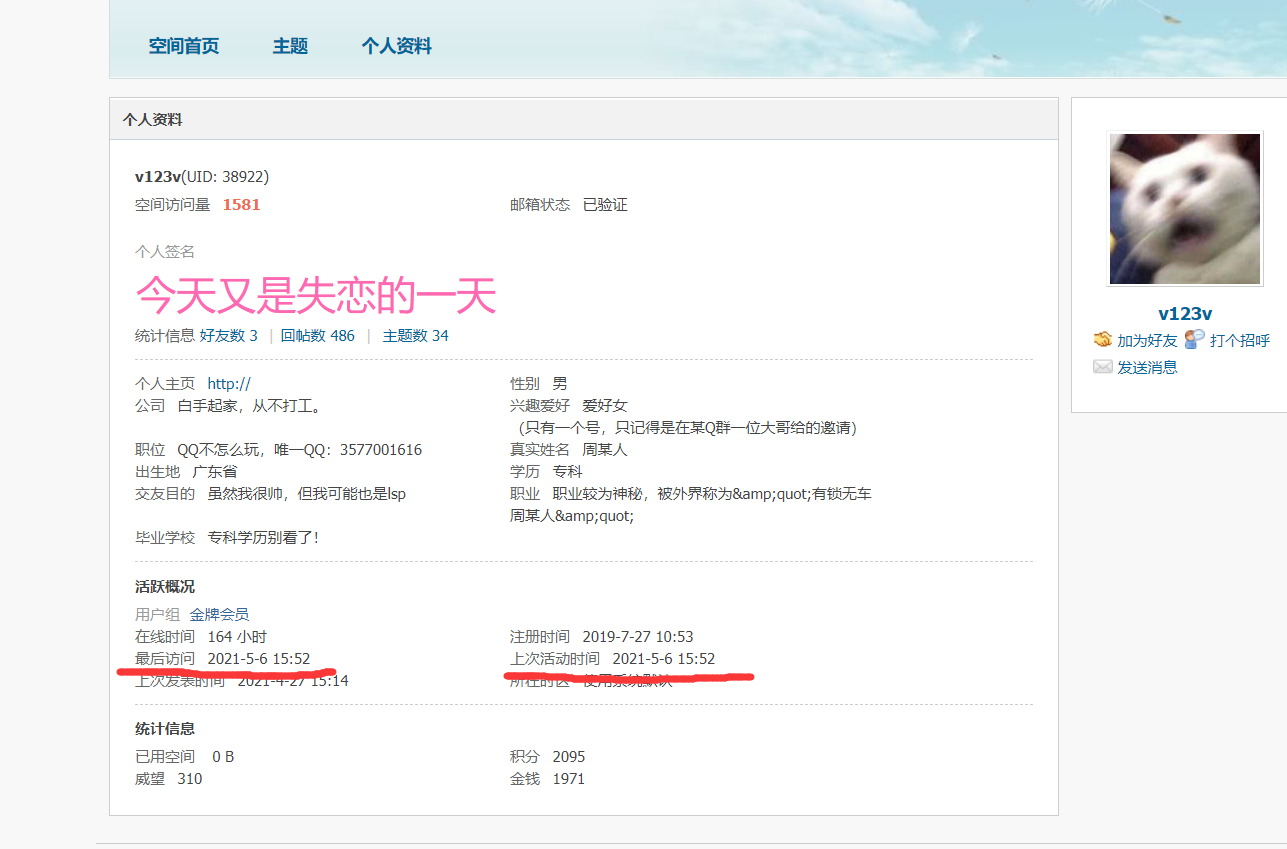Click the 加为好友 link text
1287x849 pixels.
point(1147,341)
